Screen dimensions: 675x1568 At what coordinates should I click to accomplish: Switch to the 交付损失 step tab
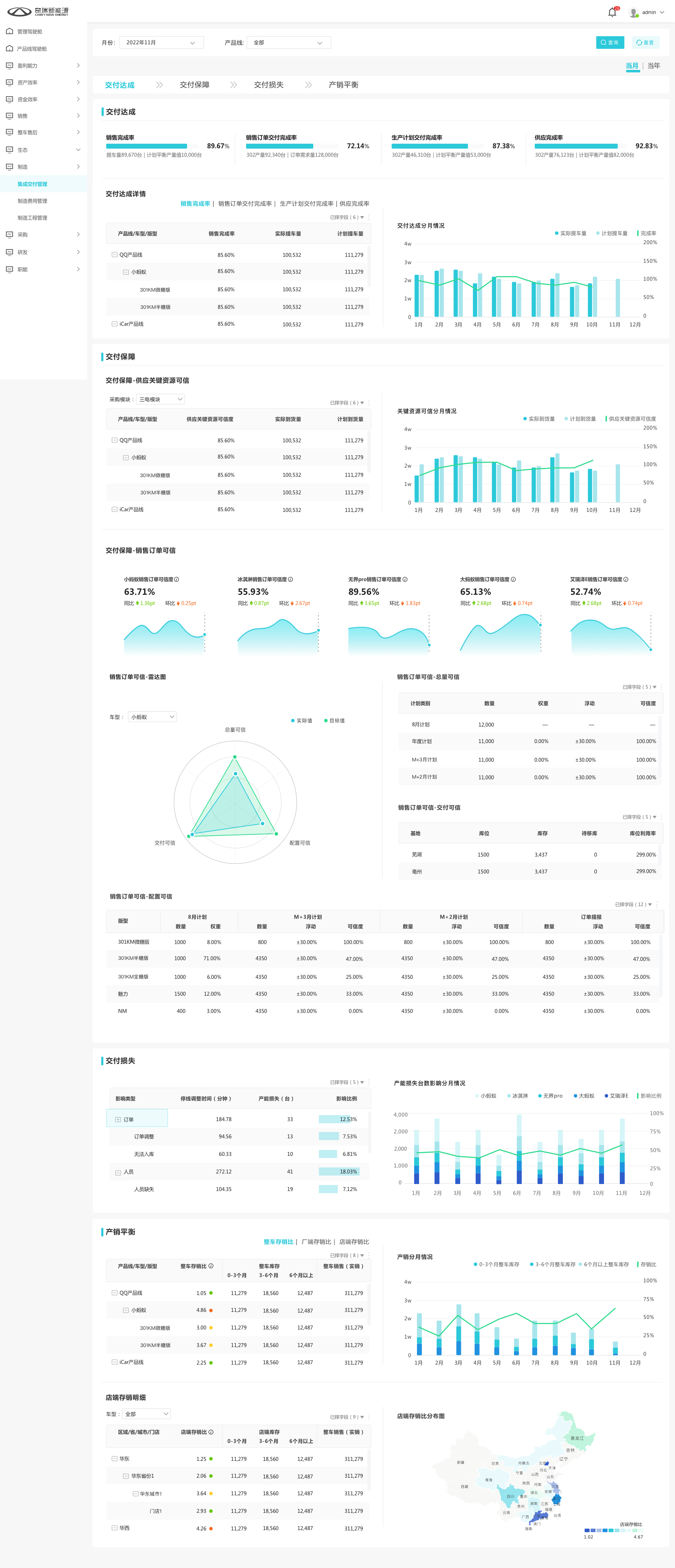click(x=269, y=85)
